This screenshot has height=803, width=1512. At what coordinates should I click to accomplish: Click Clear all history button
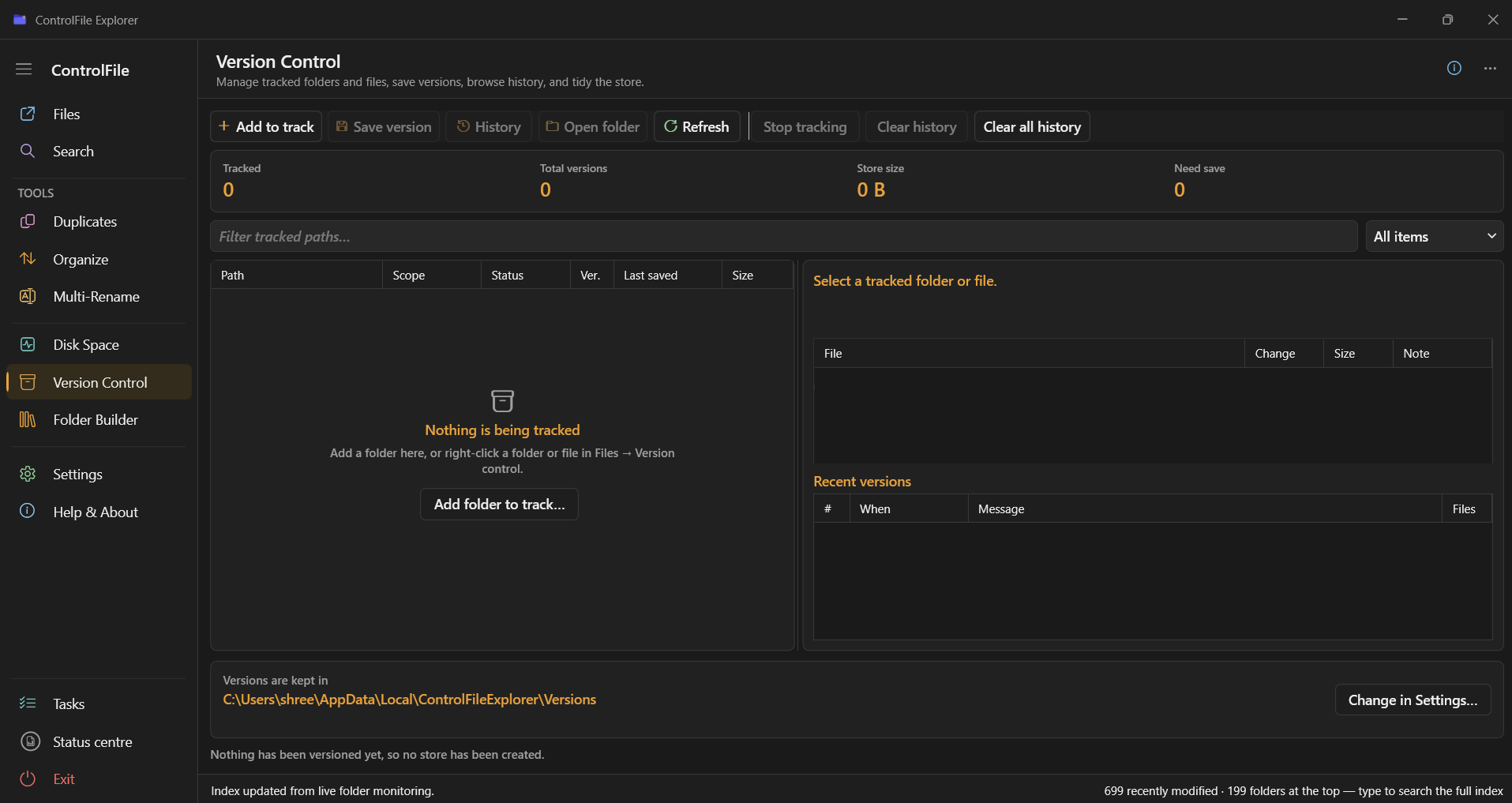[1032, 126]
